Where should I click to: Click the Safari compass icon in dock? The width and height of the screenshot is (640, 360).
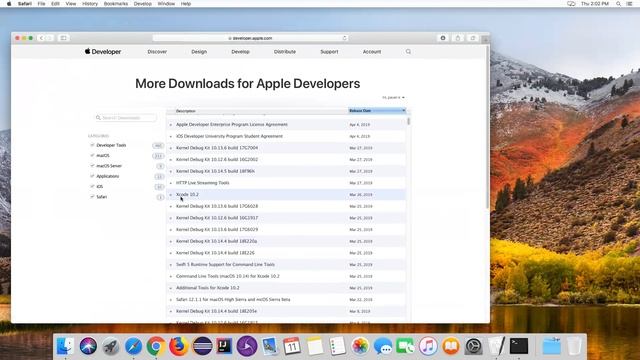tap(133, 346)
